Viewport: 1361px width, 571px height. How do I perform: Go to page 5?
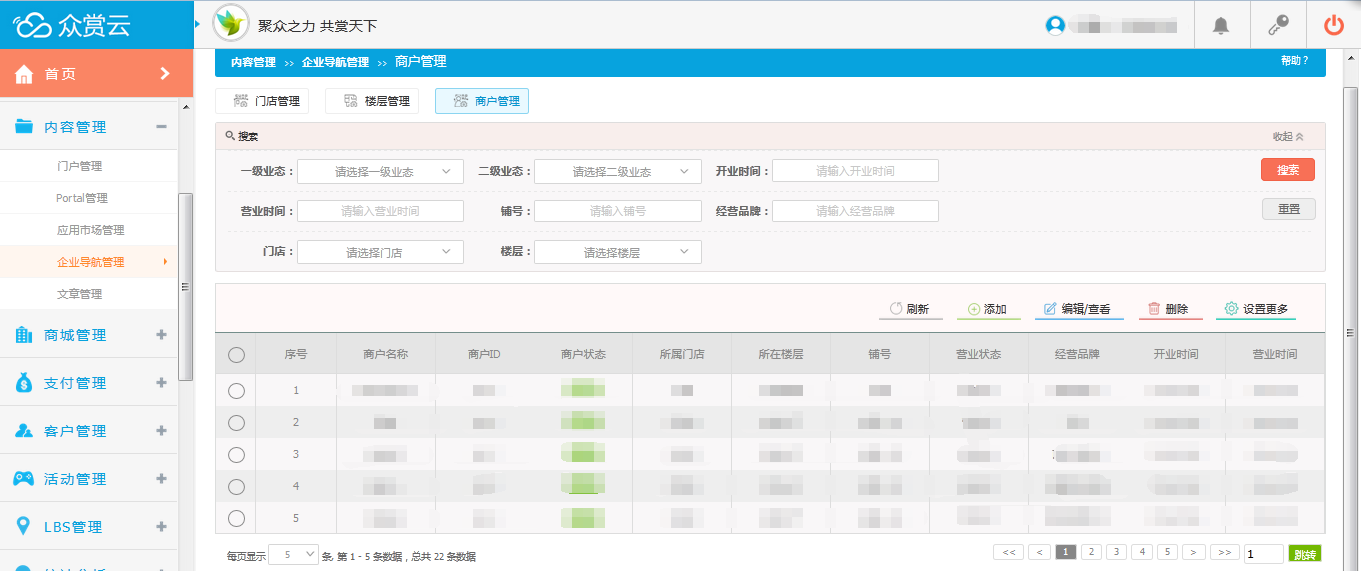pyautogui.click(x=1167, y=552)
